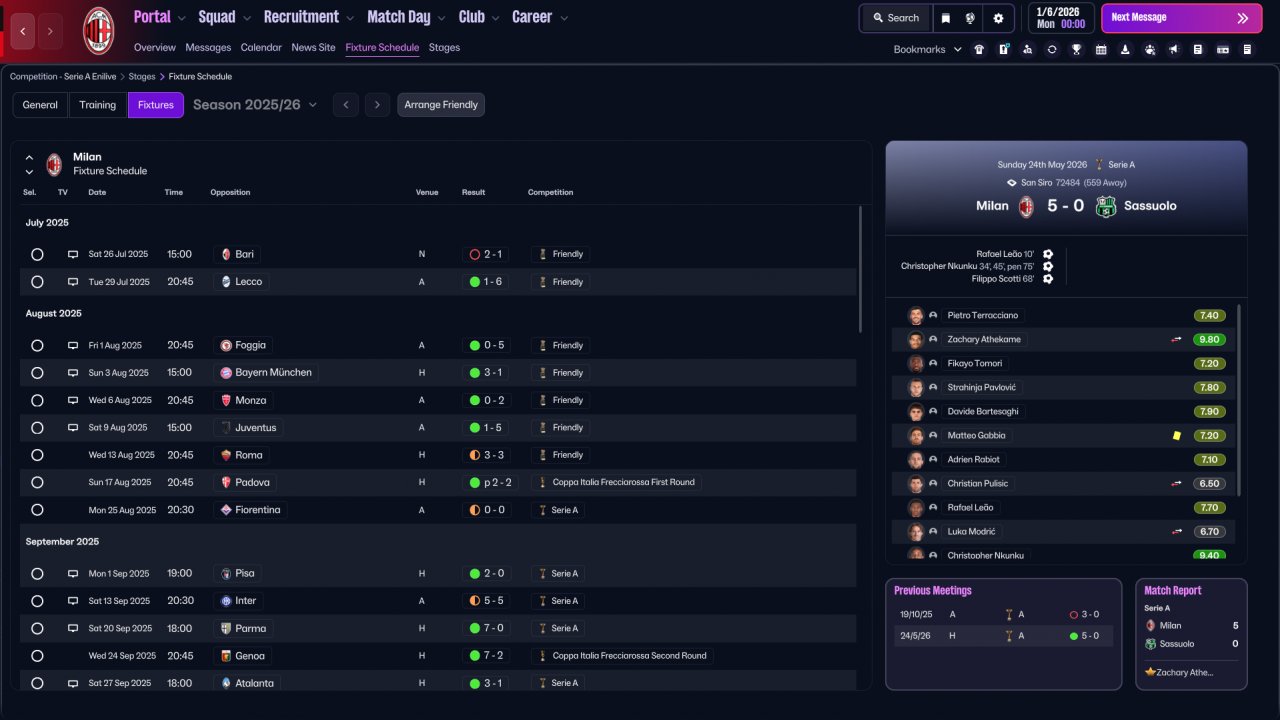1280x720 pixels.
Task: Select the Monza fixture radio button
Action: coord(37,401)
